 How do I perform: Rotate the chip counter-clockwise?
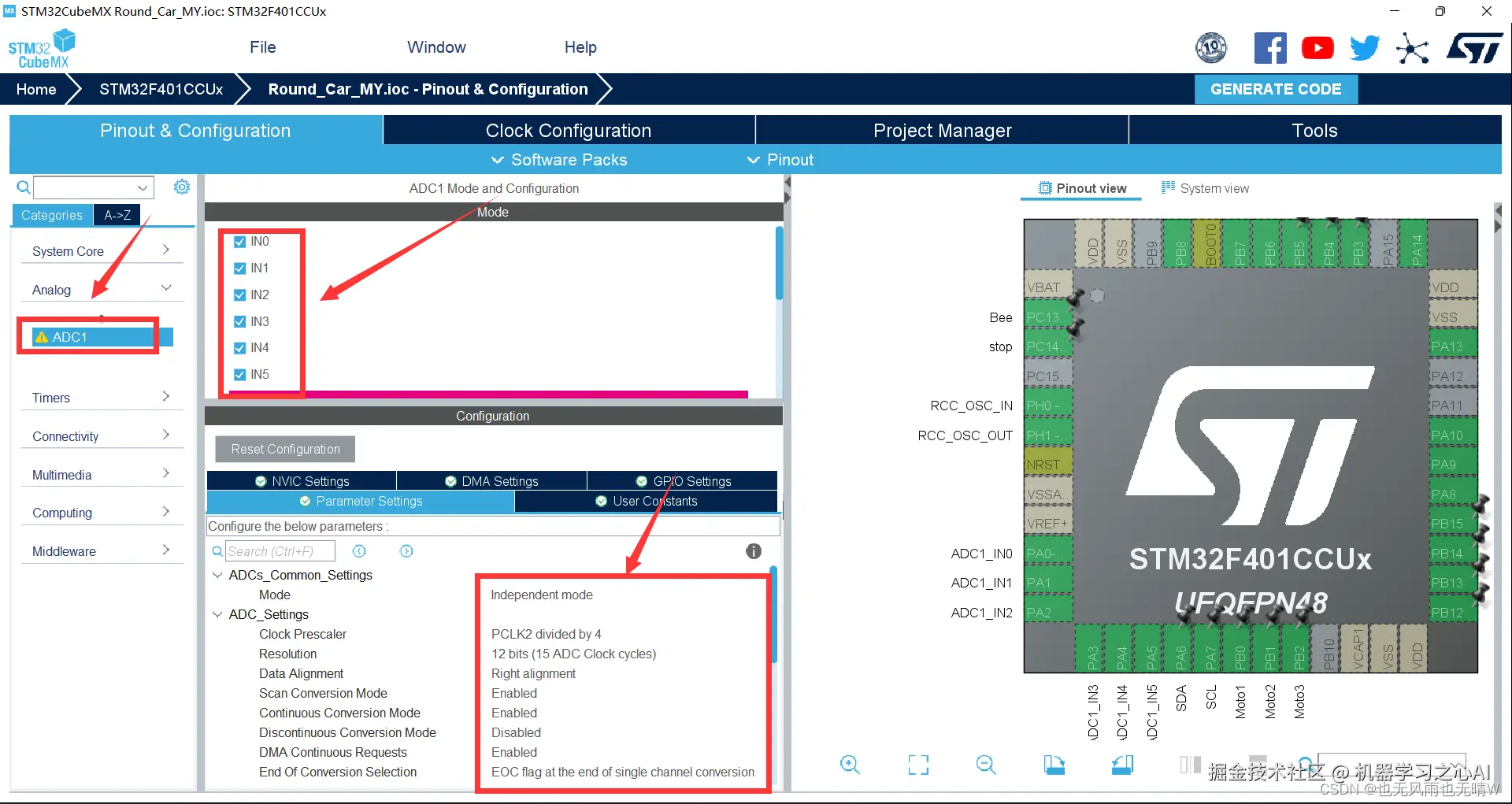pos(1122,764)
